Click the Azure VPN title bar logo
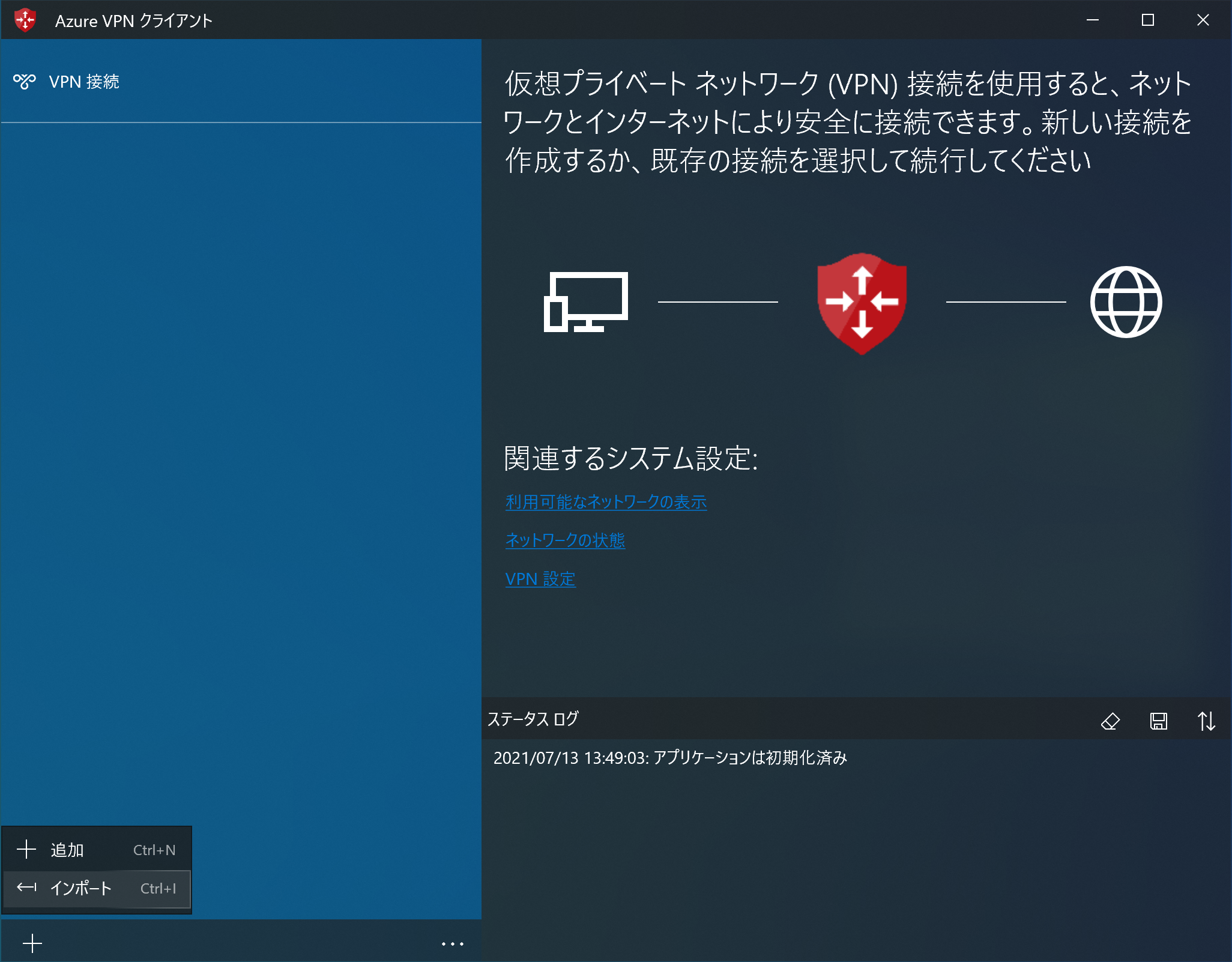Image resolution: width=1232 pixels, height=962 pixels. click(25, 20)
